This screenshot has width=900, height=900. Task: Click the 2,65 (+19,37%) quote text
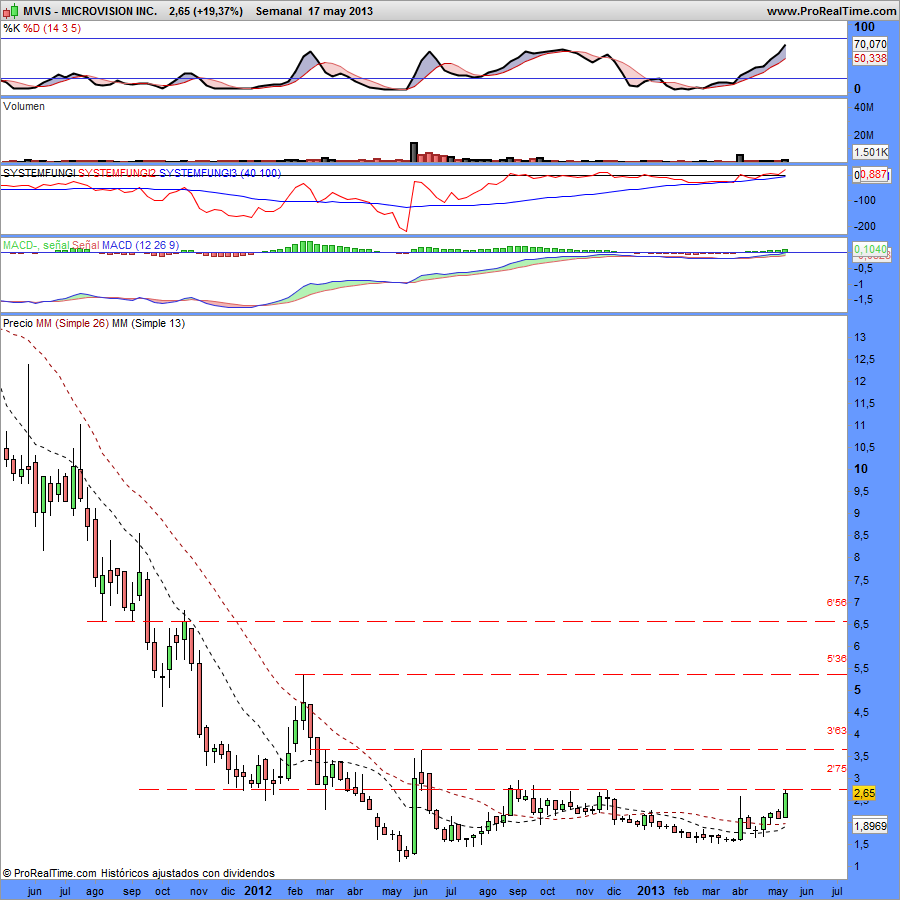[206, 11]
